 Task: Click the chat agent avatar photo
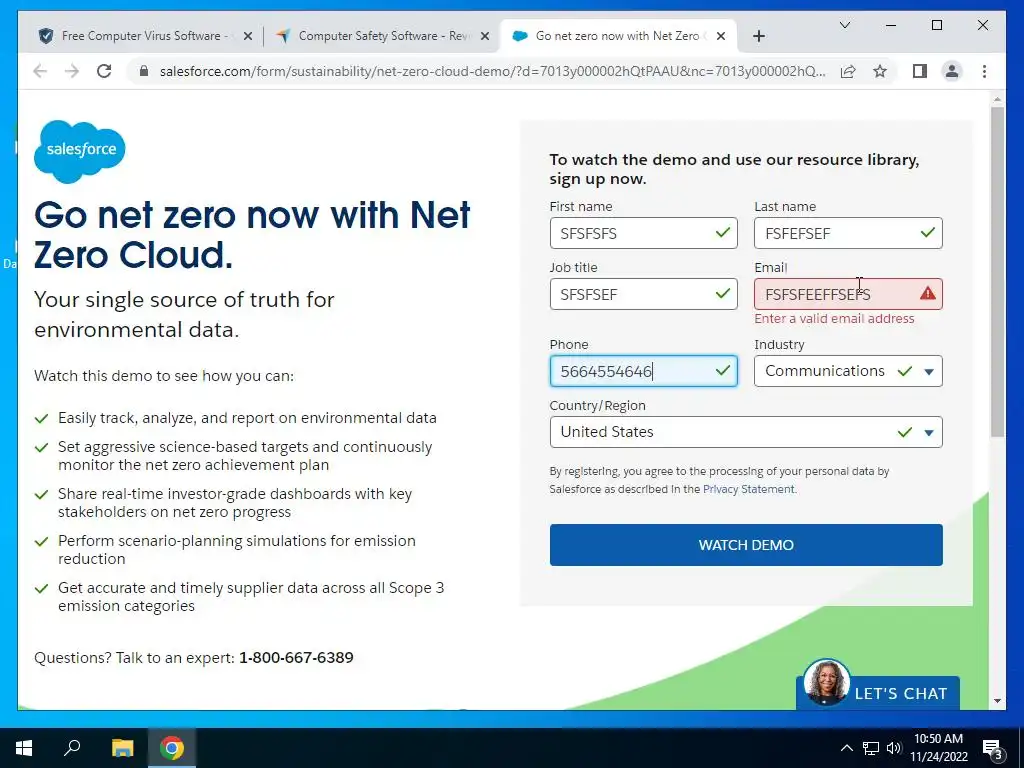826,682
